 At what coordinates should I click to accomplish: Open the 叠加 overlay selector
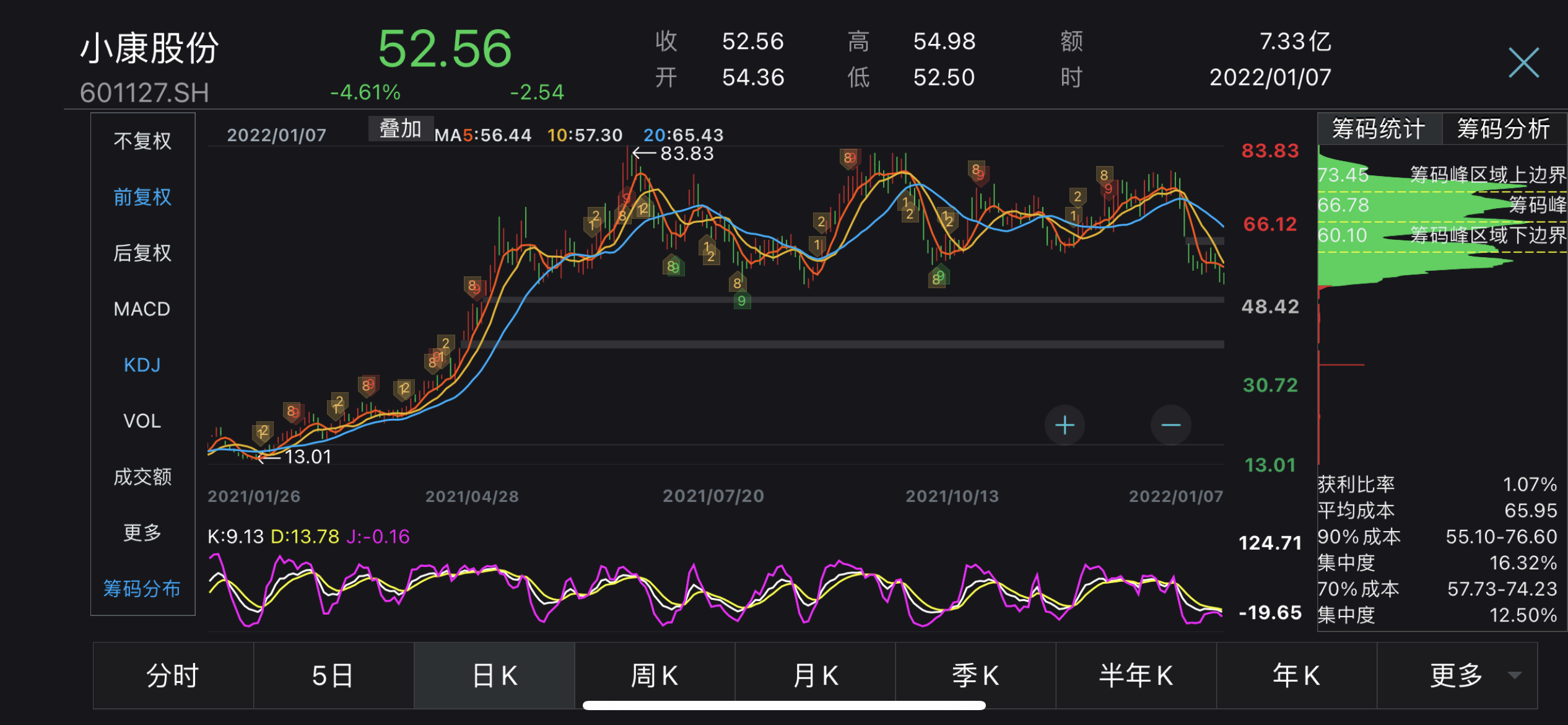(x=399, y=129)
